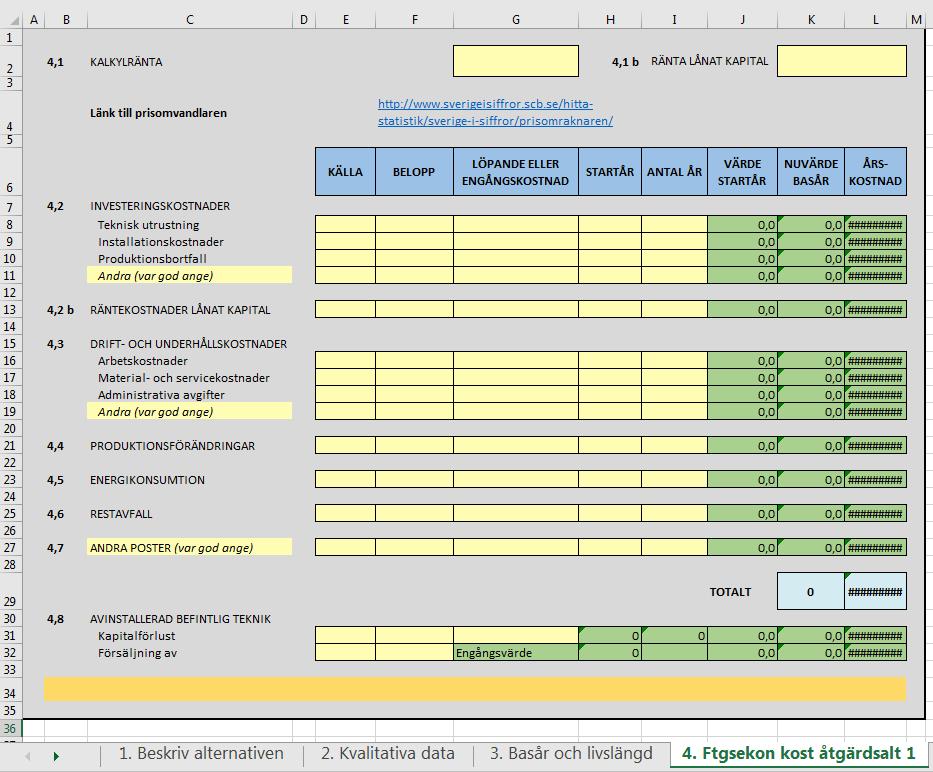Click the Engångsvärde cell in Försäljning av row
This screenshot has height=772, width=933.
coord(515,652)
